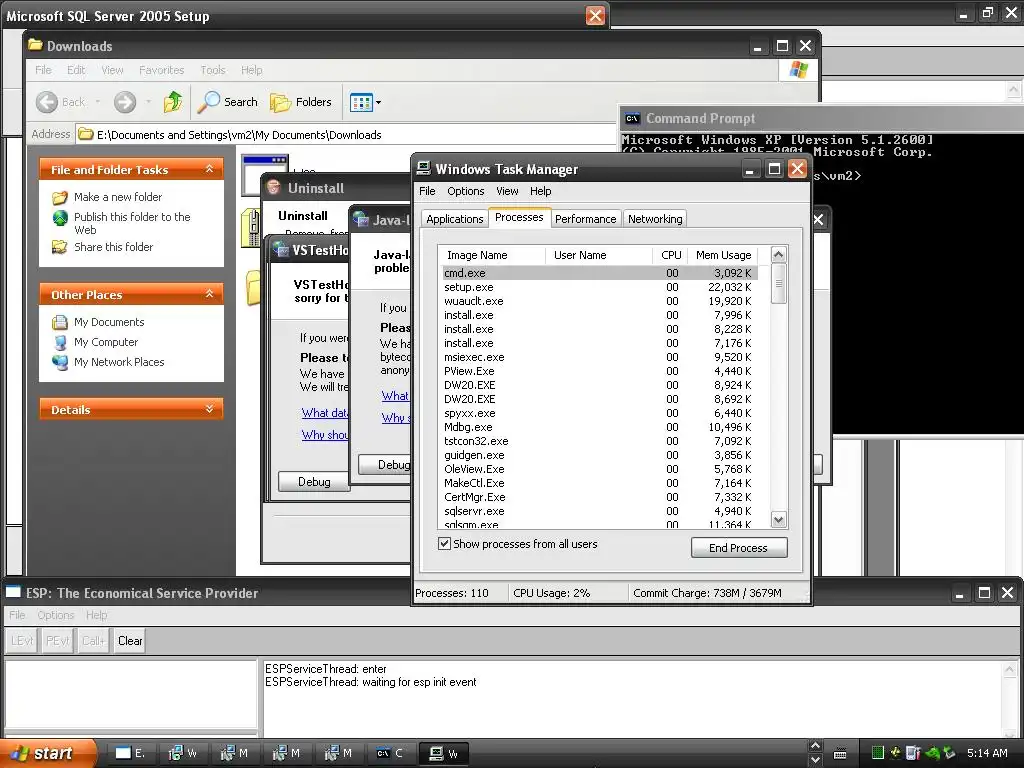Toggle Show processes from all users checkbox

445,544
